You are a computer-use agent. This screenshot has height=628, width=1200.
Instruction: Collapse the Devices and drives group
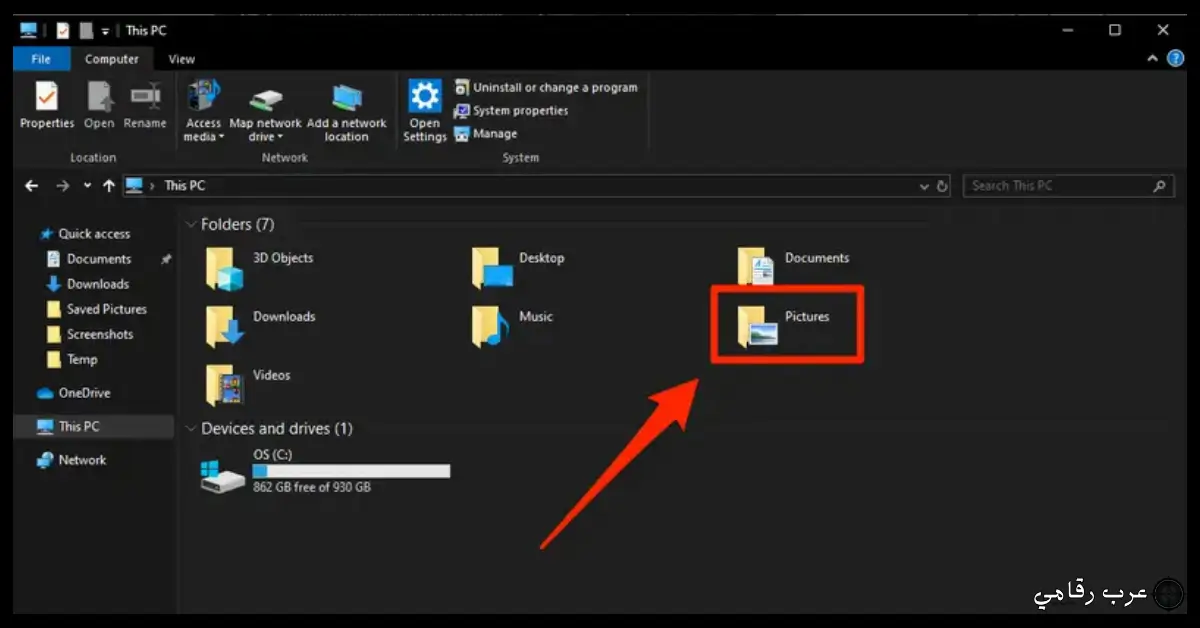(x=191, y=429)
